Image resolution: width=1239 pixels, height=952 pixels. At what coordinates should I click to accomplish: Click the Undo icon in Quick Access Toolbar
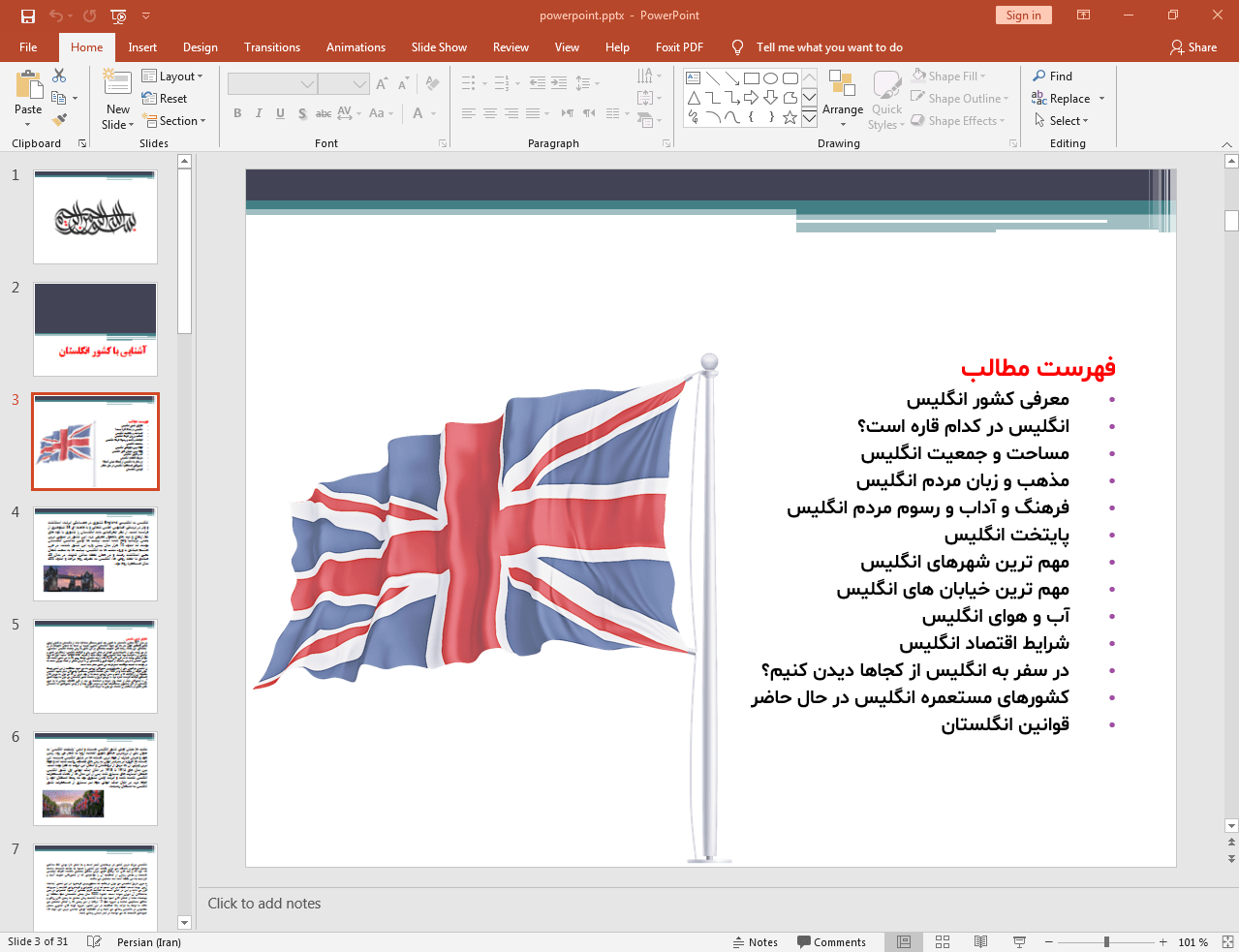pos(56,15)
